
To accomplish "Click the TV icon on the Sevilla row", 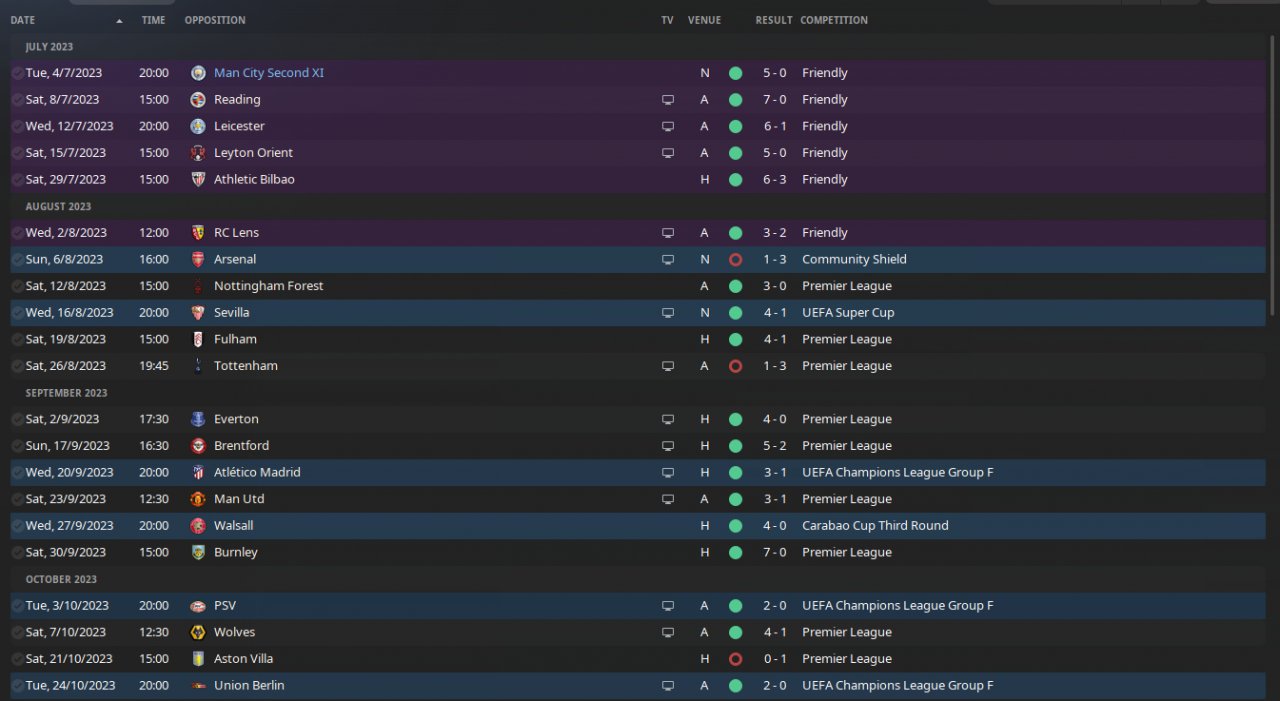I will point(668,313).
